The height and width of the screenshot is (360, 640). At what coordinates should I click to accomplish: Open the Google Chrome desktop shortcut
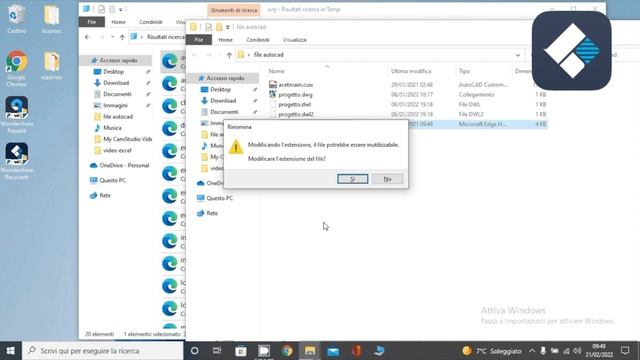point(16,68)
